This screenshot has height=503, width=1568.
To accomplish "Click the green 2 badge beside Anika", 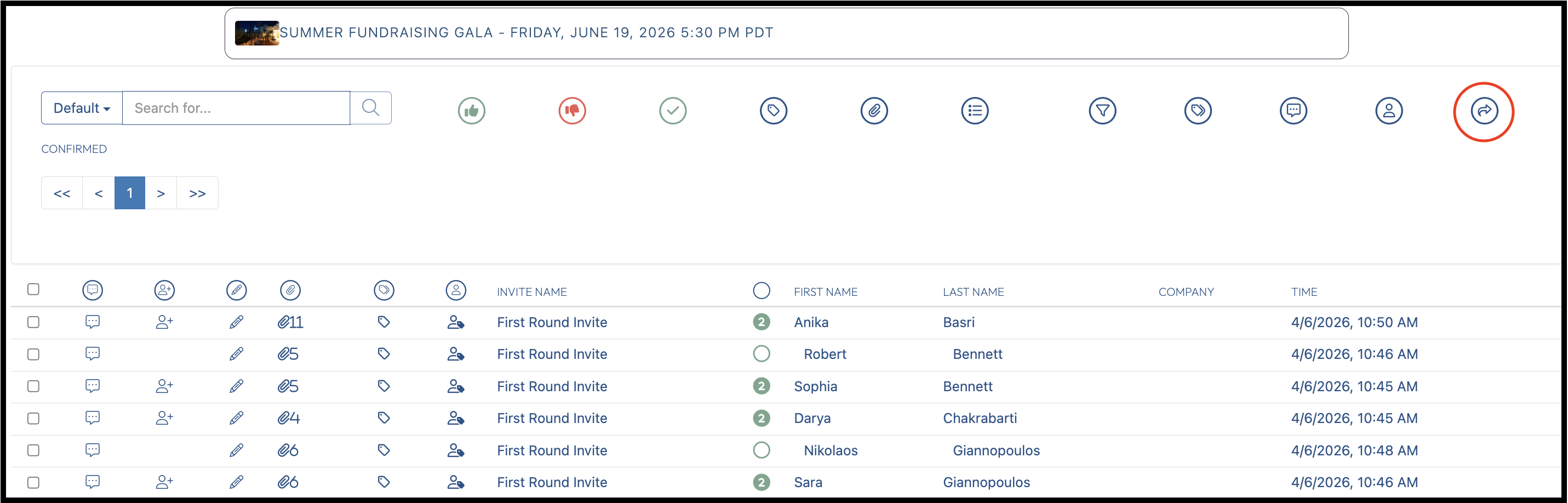I will point(761,322).
